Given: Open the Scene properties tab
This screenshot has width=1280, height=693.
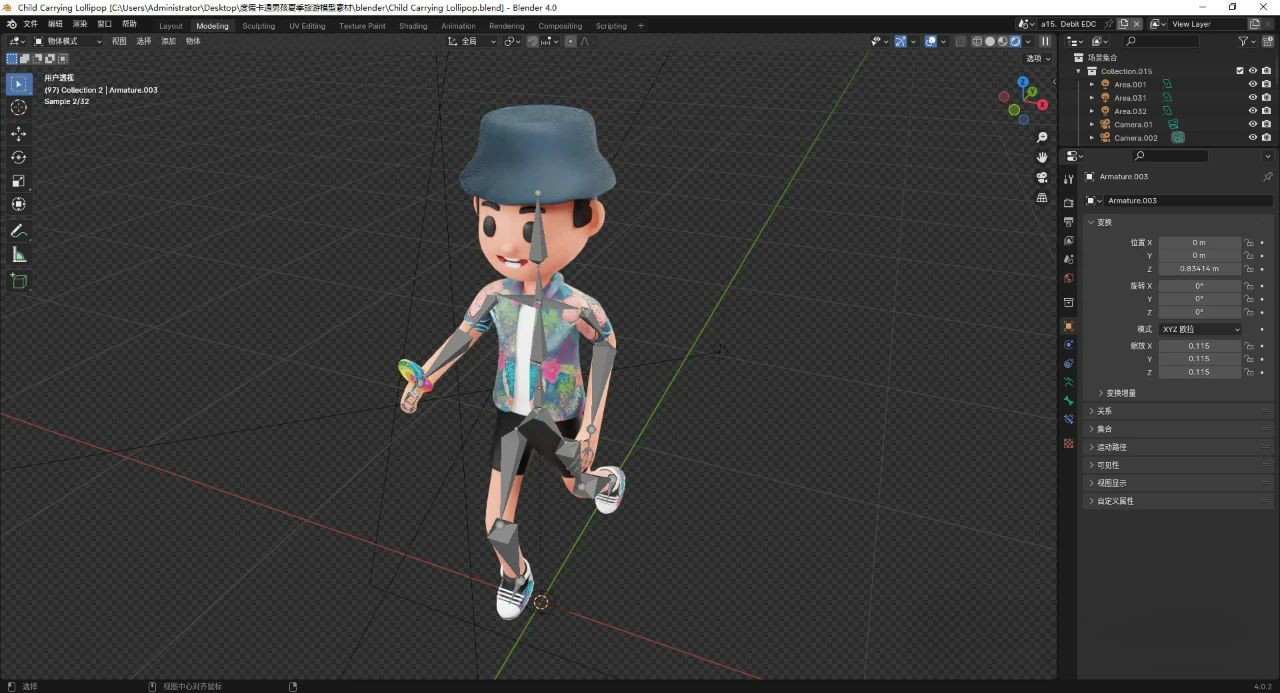Looking at the screenshot, I should 1068,260.
